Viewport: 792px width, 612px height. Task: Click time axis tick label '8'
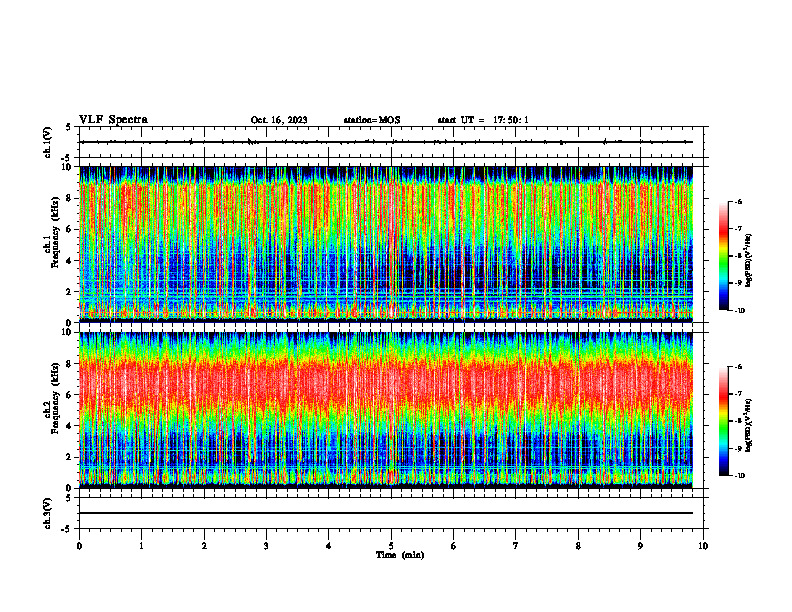(578, 546)
